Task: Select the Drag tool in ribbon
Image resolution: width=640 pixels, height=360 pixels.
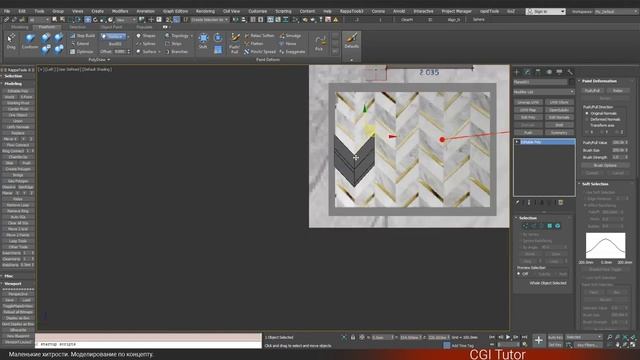Action: click(11, 42)
